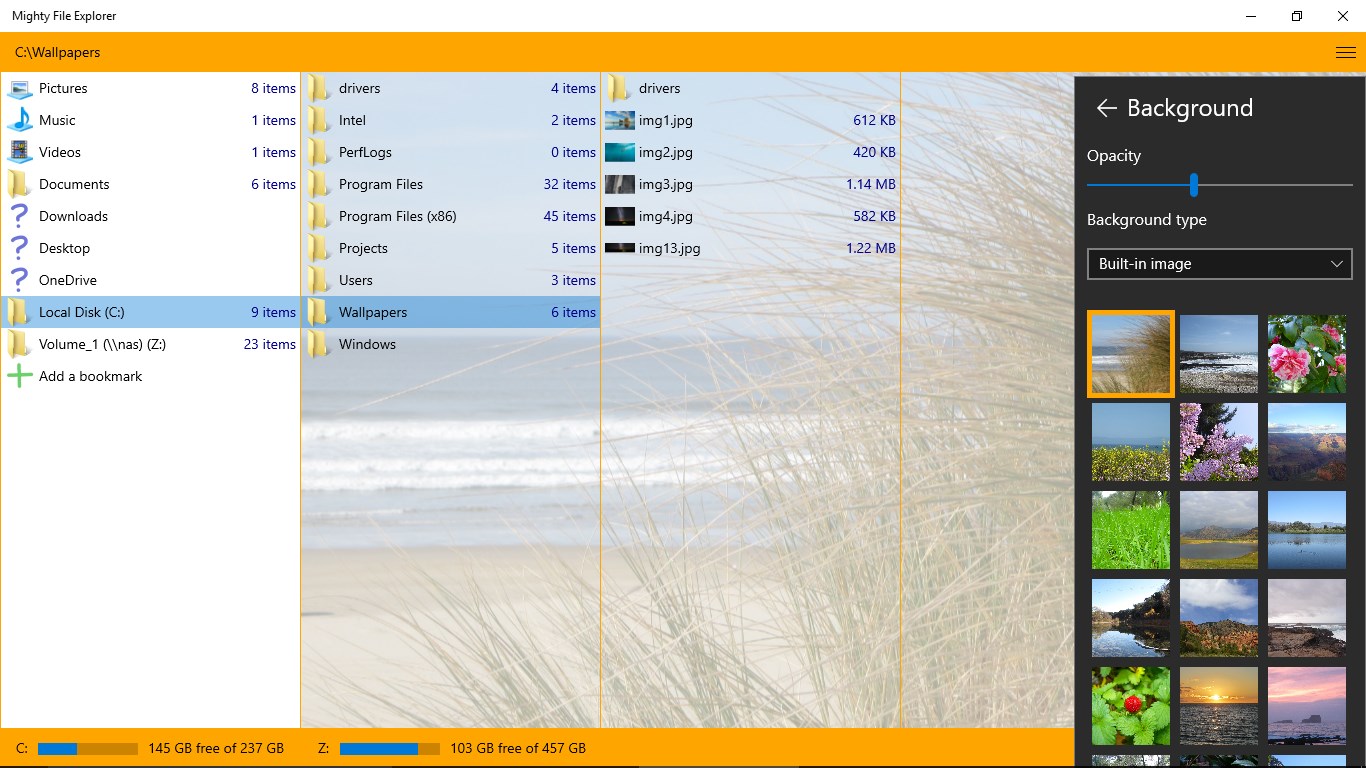
Task: Click the Windows folder icon
Action: coord(320,344)
